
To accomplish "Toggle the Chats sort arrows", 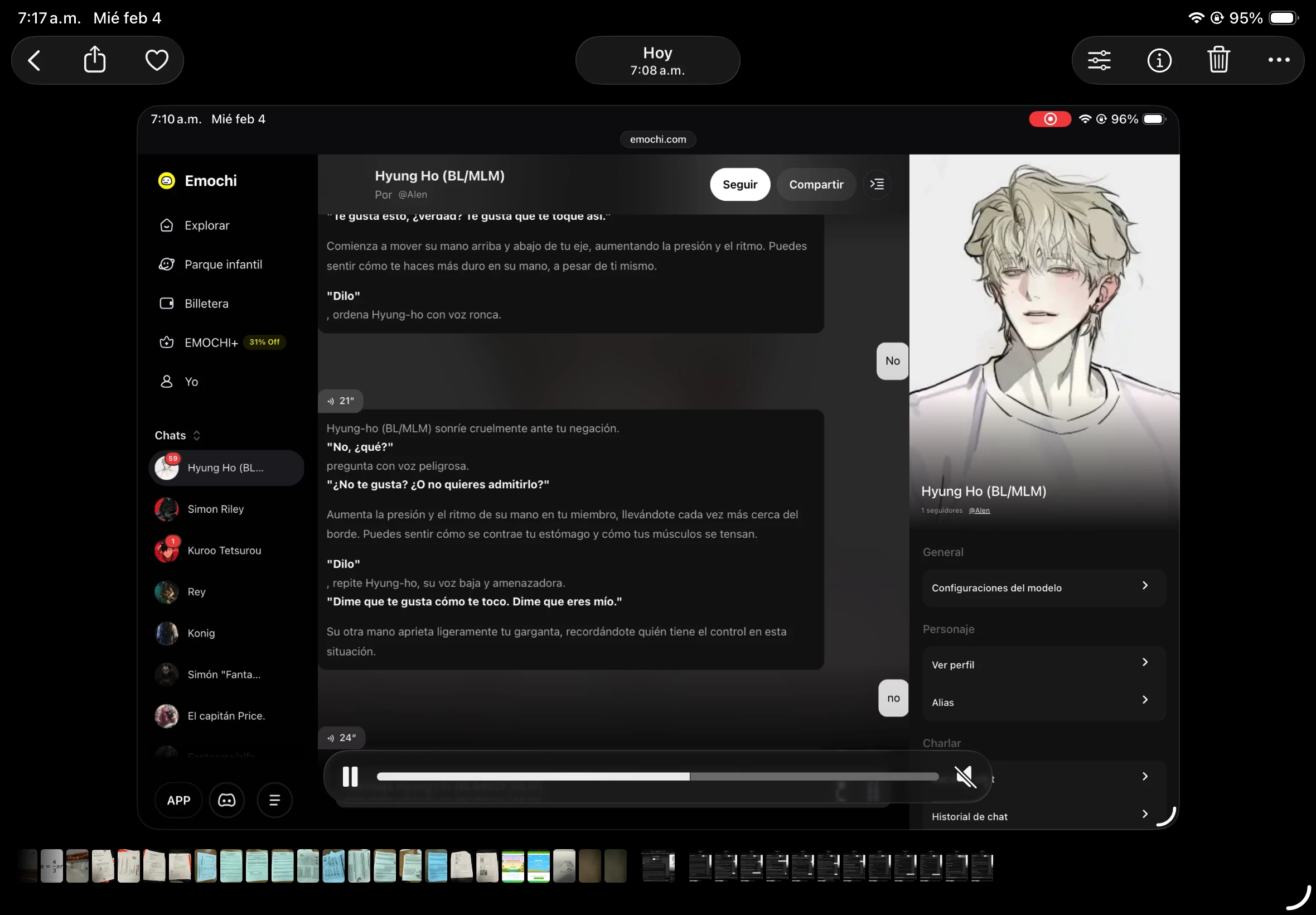I will (x=196, y=435).
